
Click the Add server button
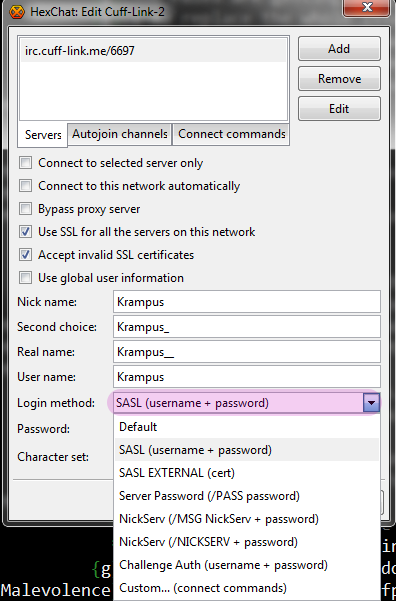339,49
